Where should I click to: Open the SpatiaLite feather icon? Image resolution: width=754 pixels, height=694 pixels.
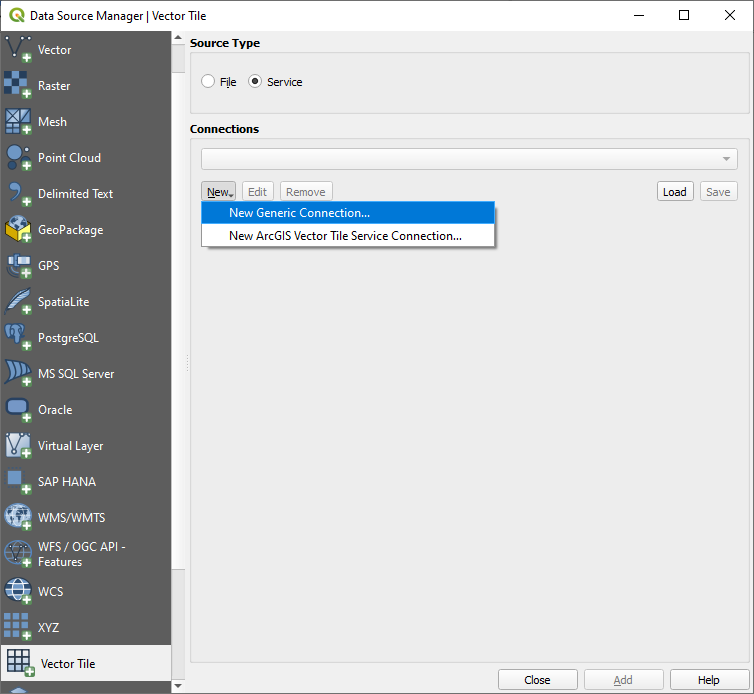(x=18, y=302)
